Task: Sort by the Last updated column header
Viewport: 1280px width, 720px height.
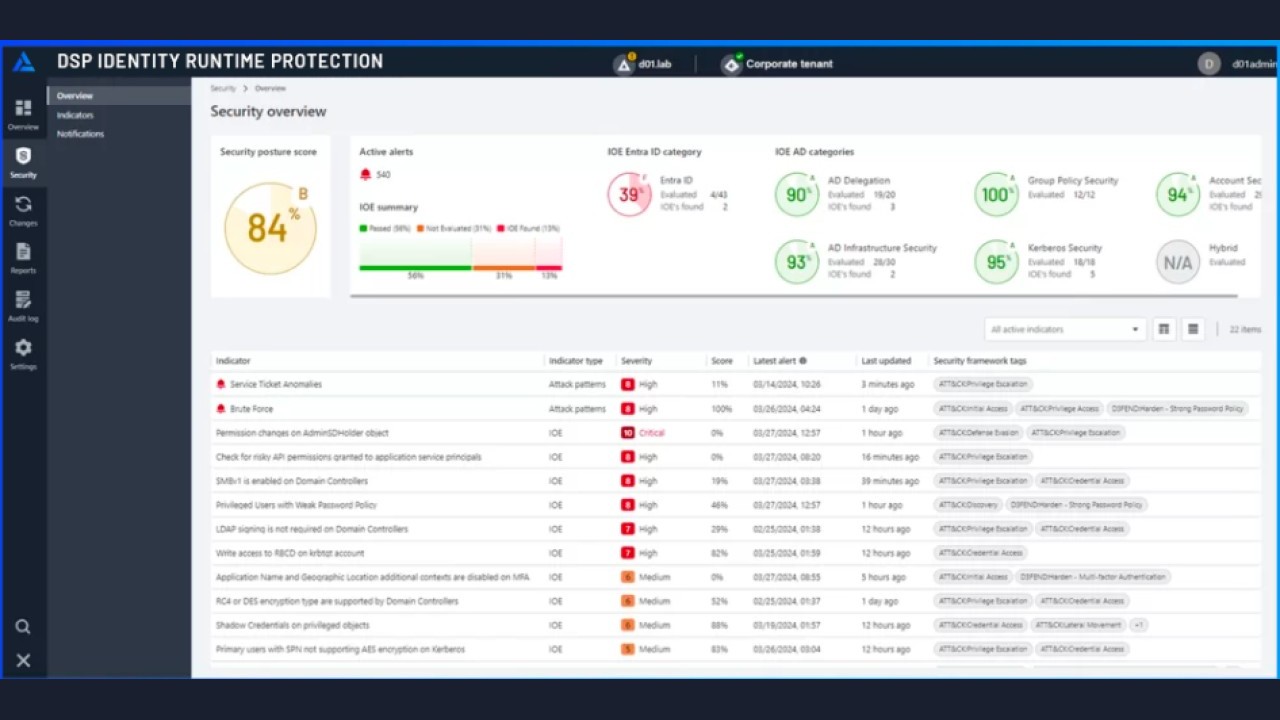Action: coord(886,361)
